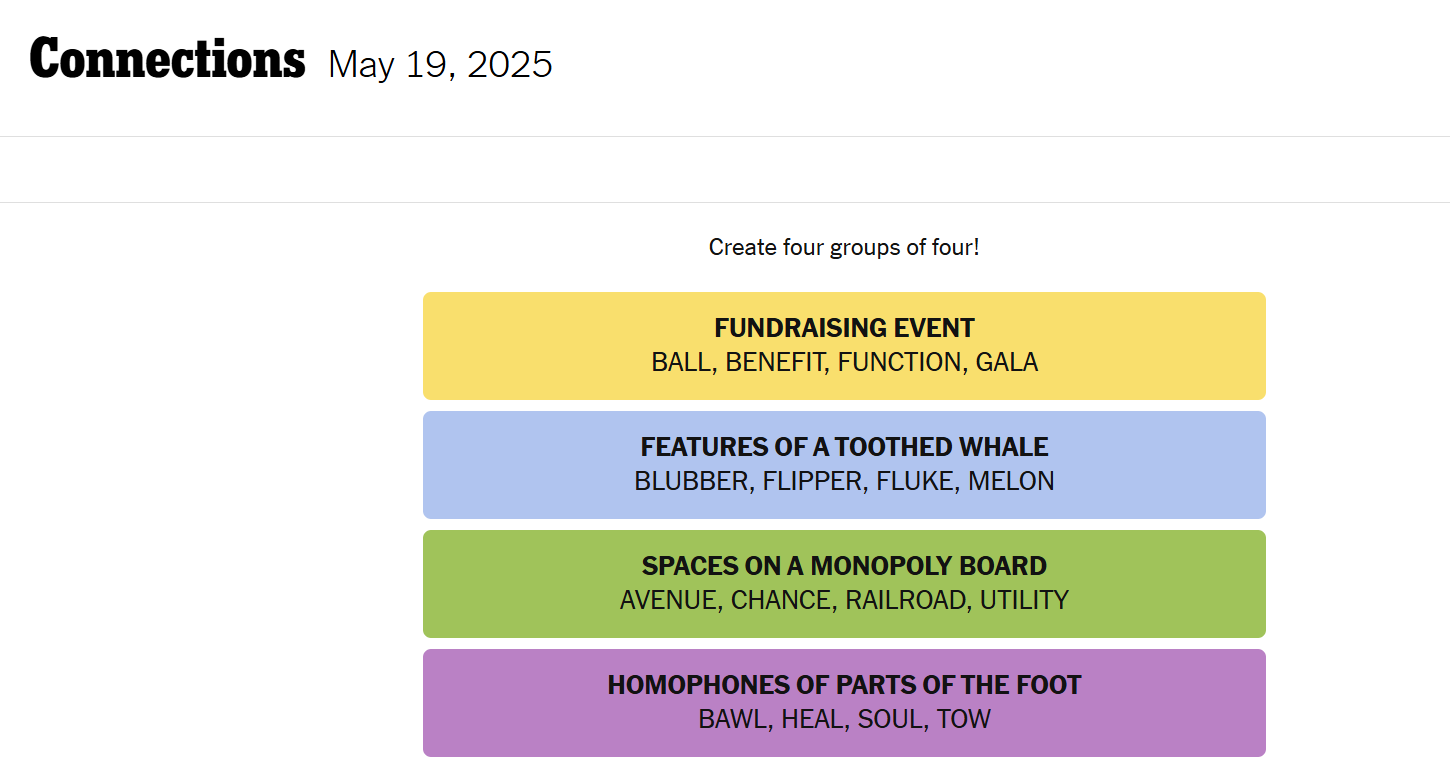1450x781 pixels.
Task: Click the word BENEFIT in yellow group
Action: 776,362
